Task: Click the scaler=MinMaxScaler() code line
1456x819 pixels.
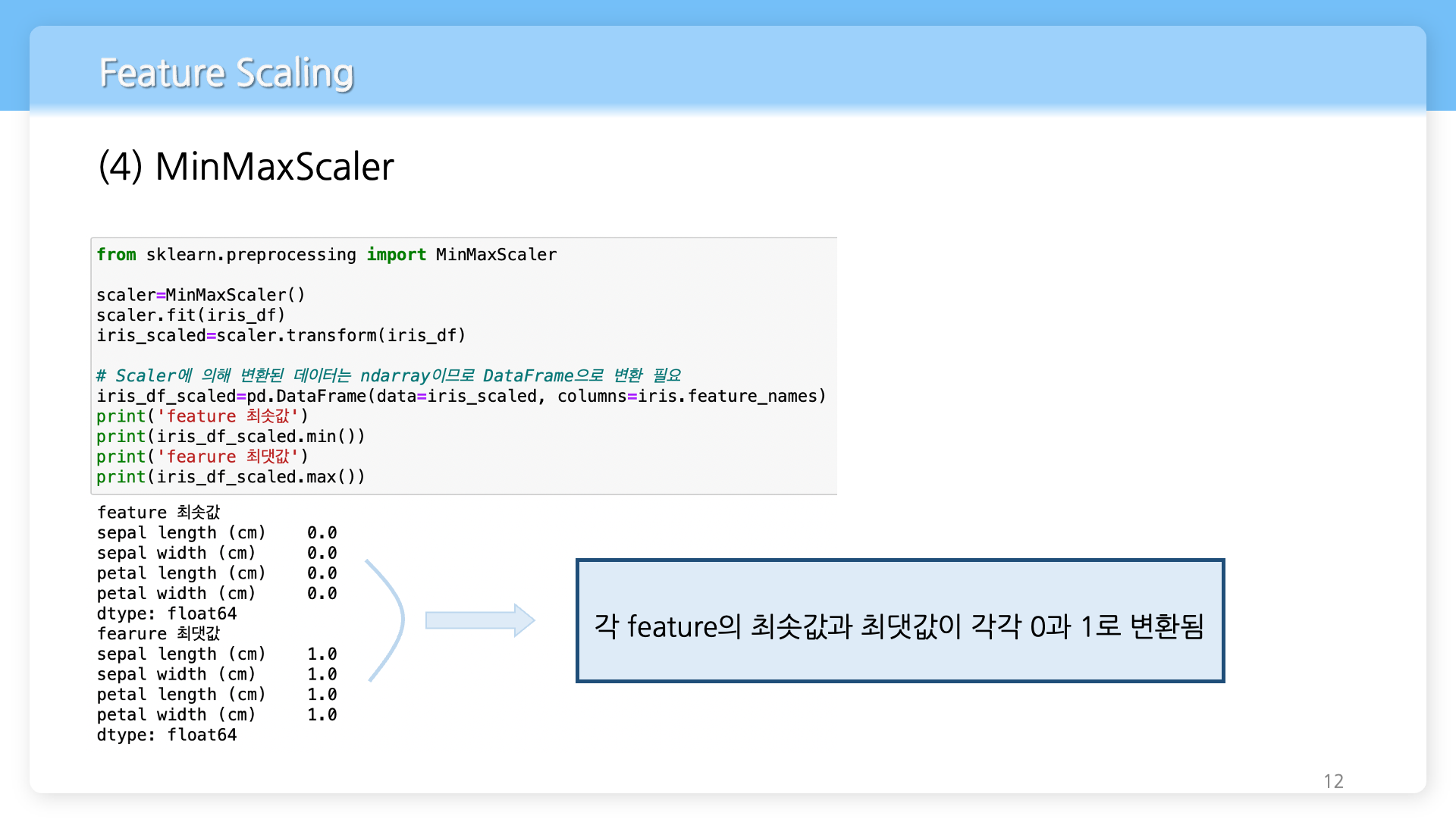Action: point(201,295)
